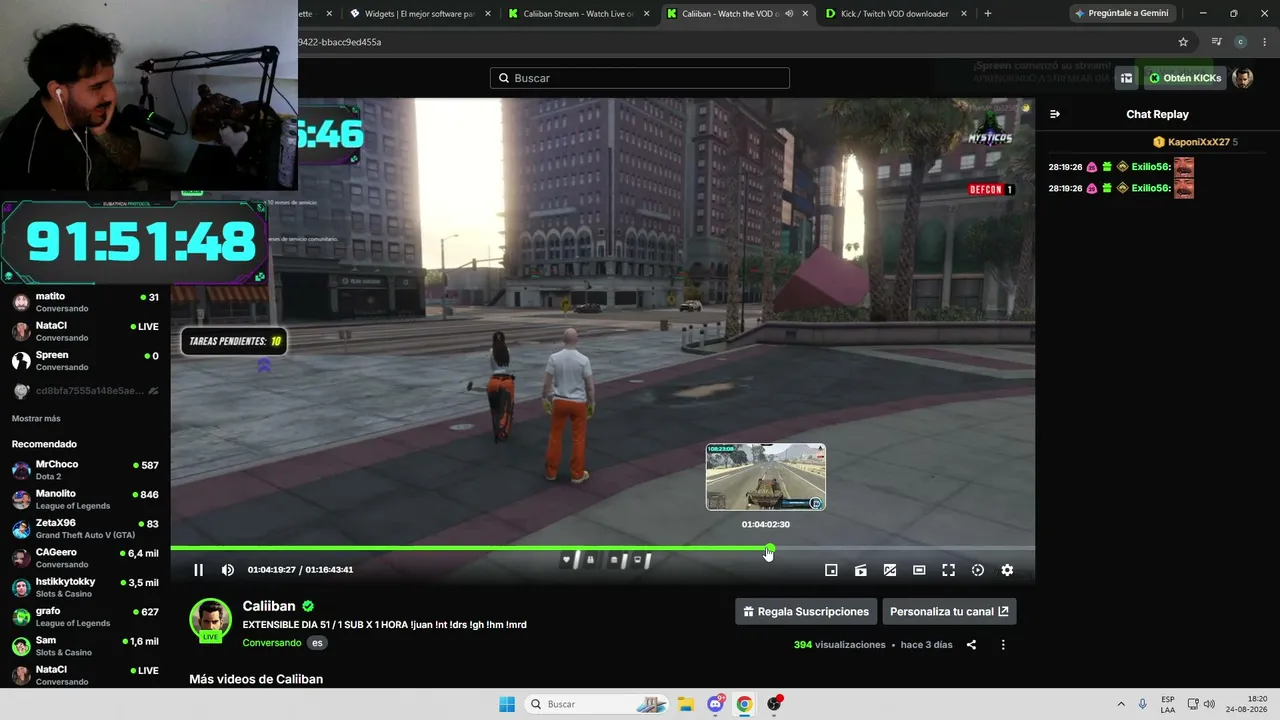Open Sam Slots & Casino channel

[x=85, y=646]
